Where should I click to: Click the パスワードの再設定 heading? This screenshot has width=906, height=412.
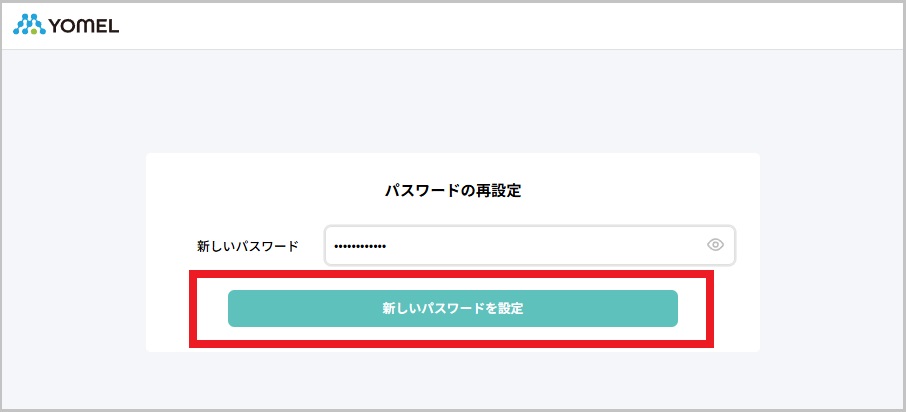(453, 191)
